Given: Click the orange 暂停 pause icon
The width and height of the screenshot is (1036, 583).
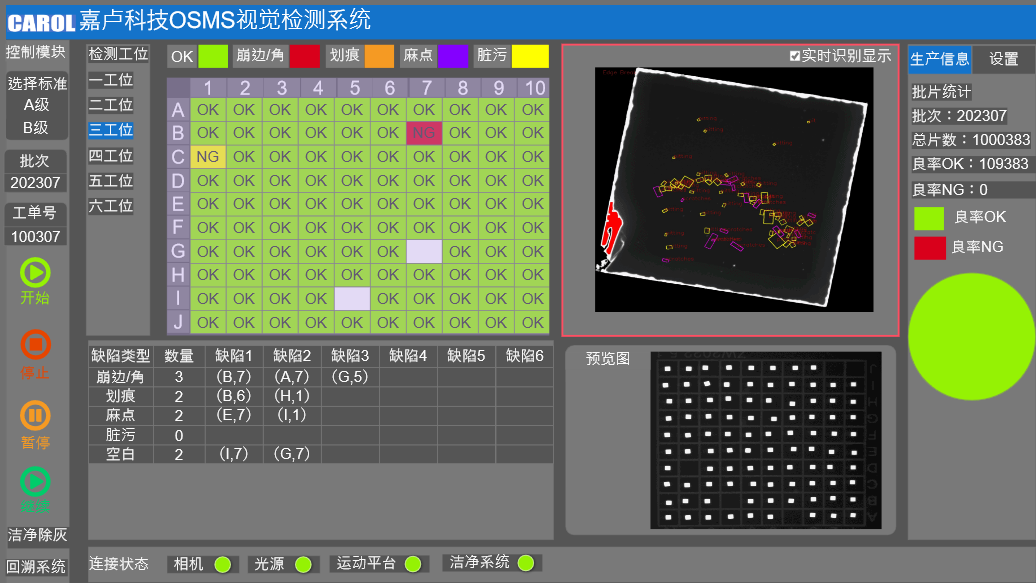Looking at the screenshot, I should click(x=35, y=416).
